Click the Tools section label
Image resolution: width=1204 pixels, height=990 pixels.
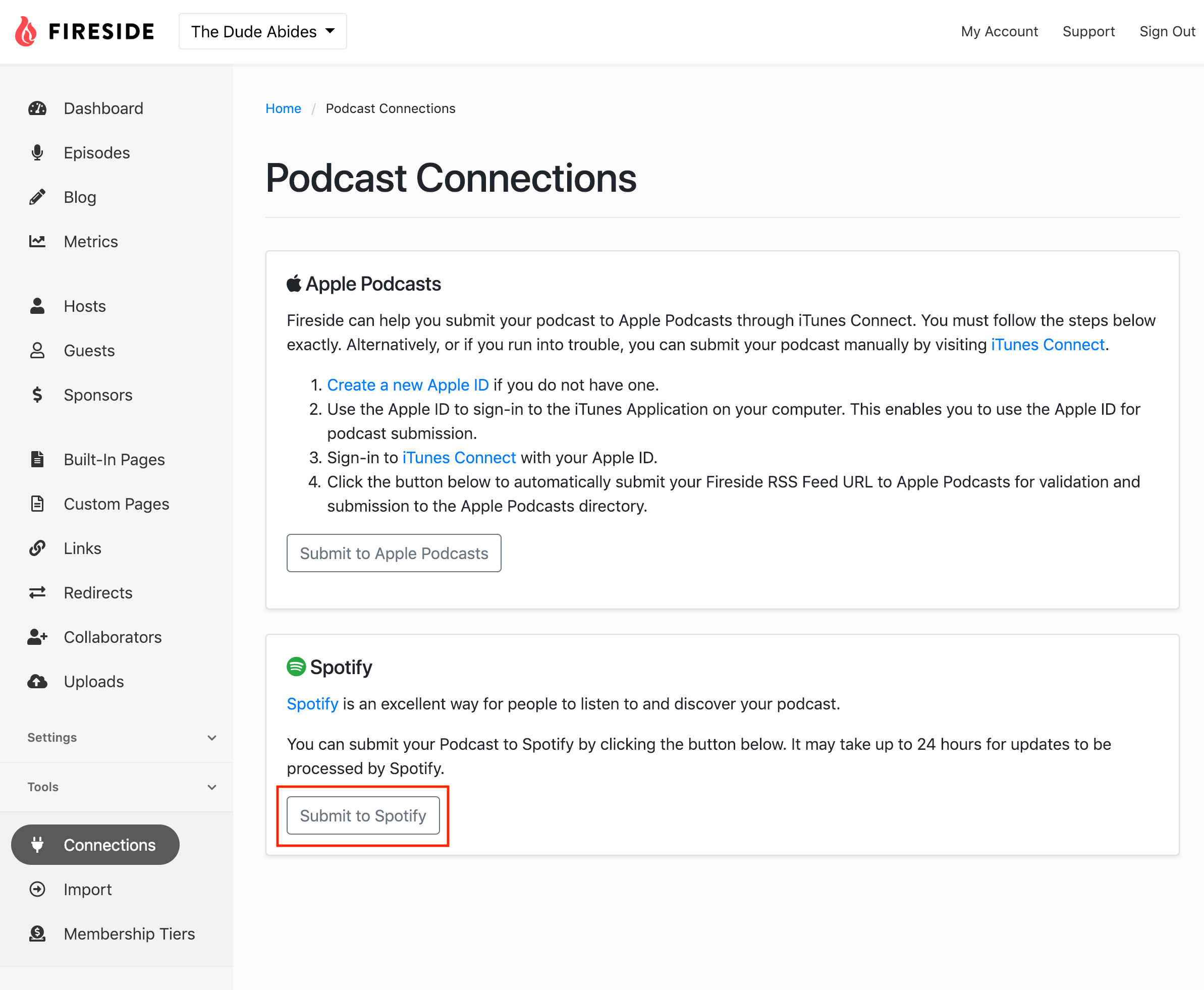[x=43, y=787]
